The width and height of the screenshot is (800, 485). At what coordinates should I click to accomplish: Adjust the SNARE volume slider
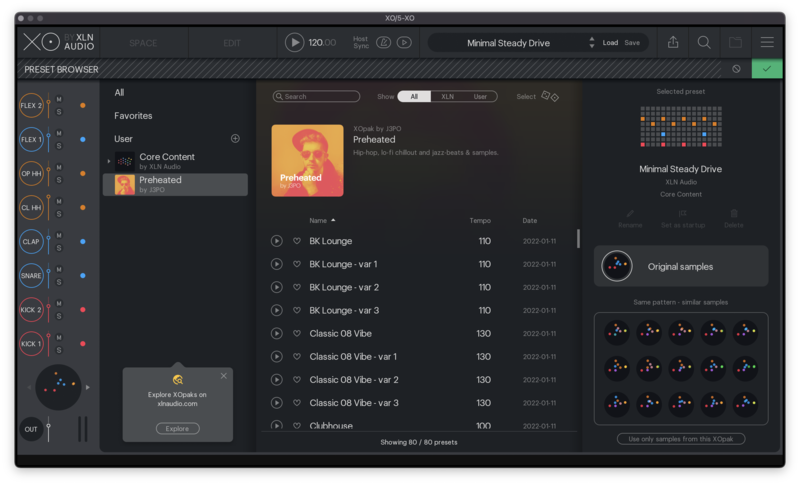(48, 275)
